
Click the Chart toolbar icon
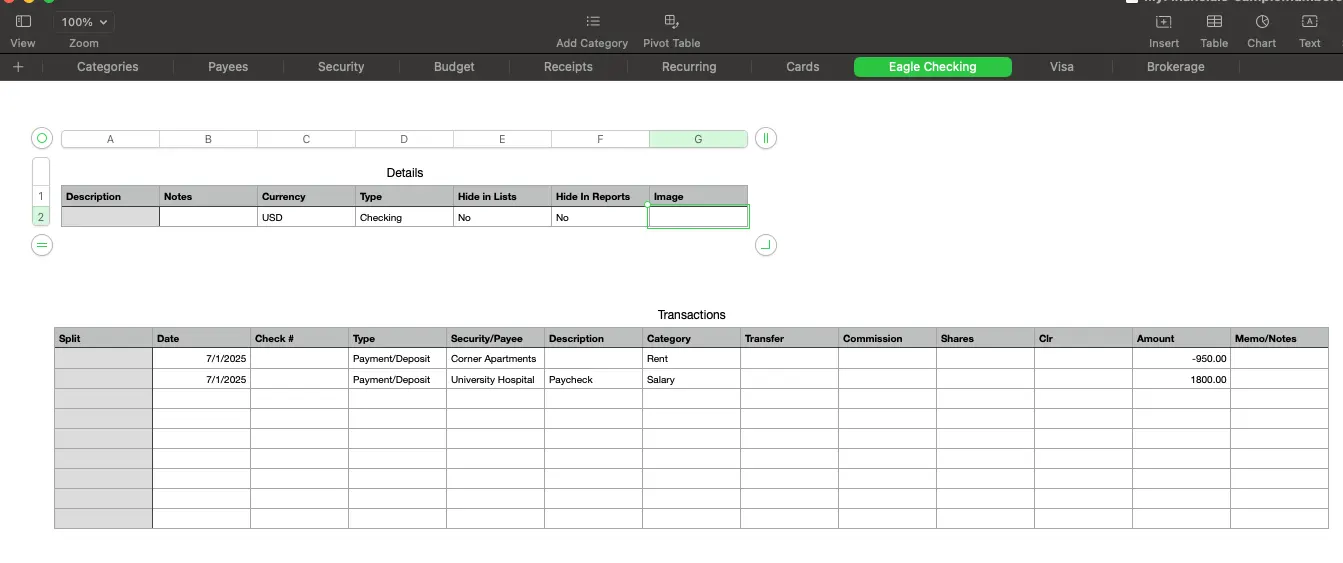tap(1261, 21)
